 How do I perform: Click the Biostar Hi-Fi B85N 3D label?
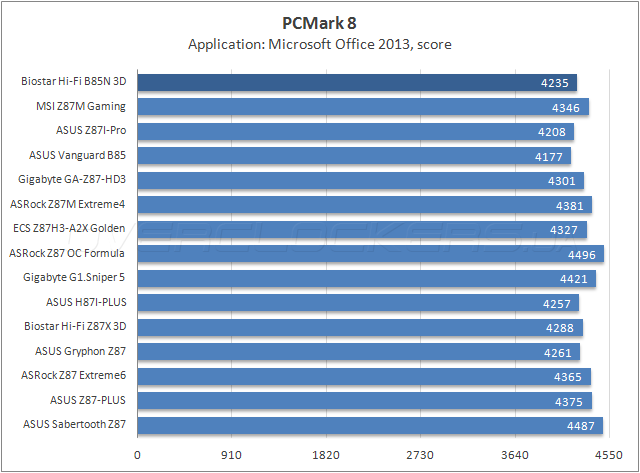74,81
